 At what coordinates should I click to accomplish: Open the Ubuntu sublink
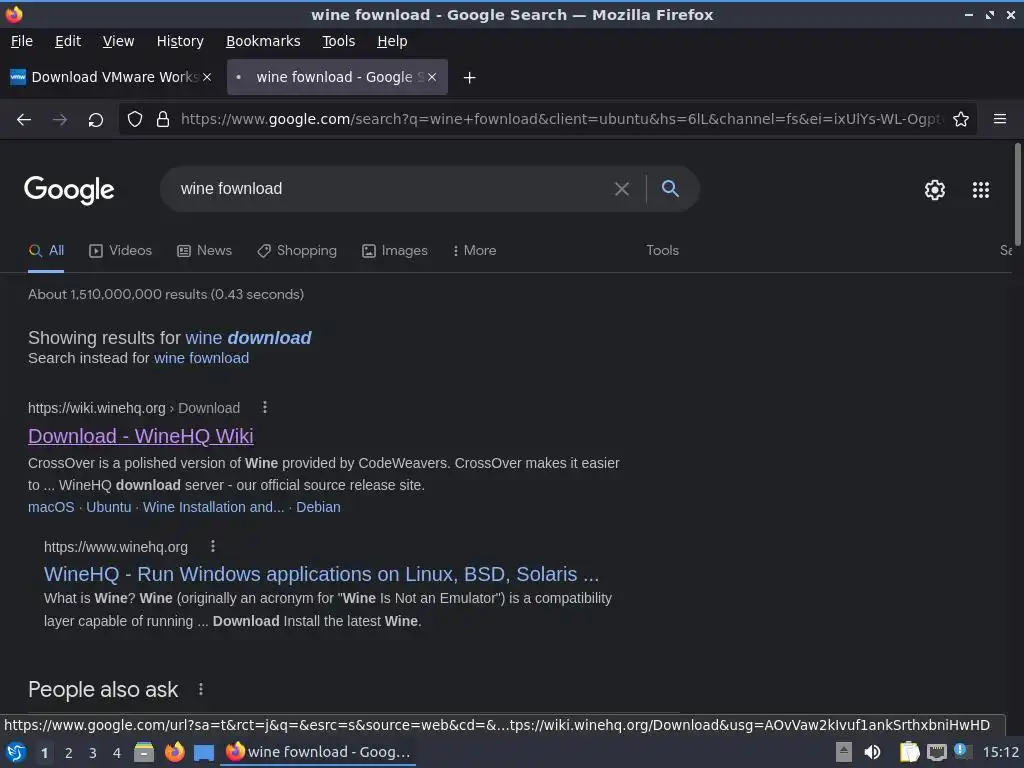(108, 507)
